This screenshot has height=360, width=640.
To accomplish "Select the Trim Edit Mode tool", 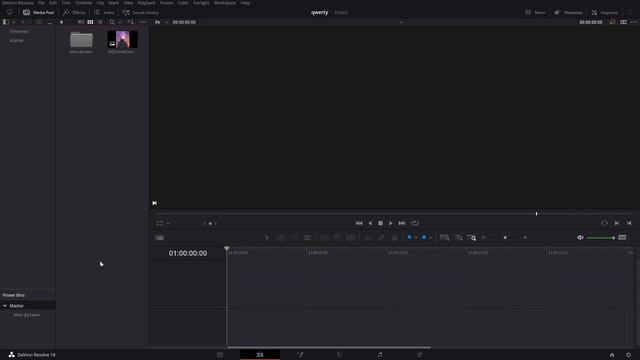I will coord(280,238).
